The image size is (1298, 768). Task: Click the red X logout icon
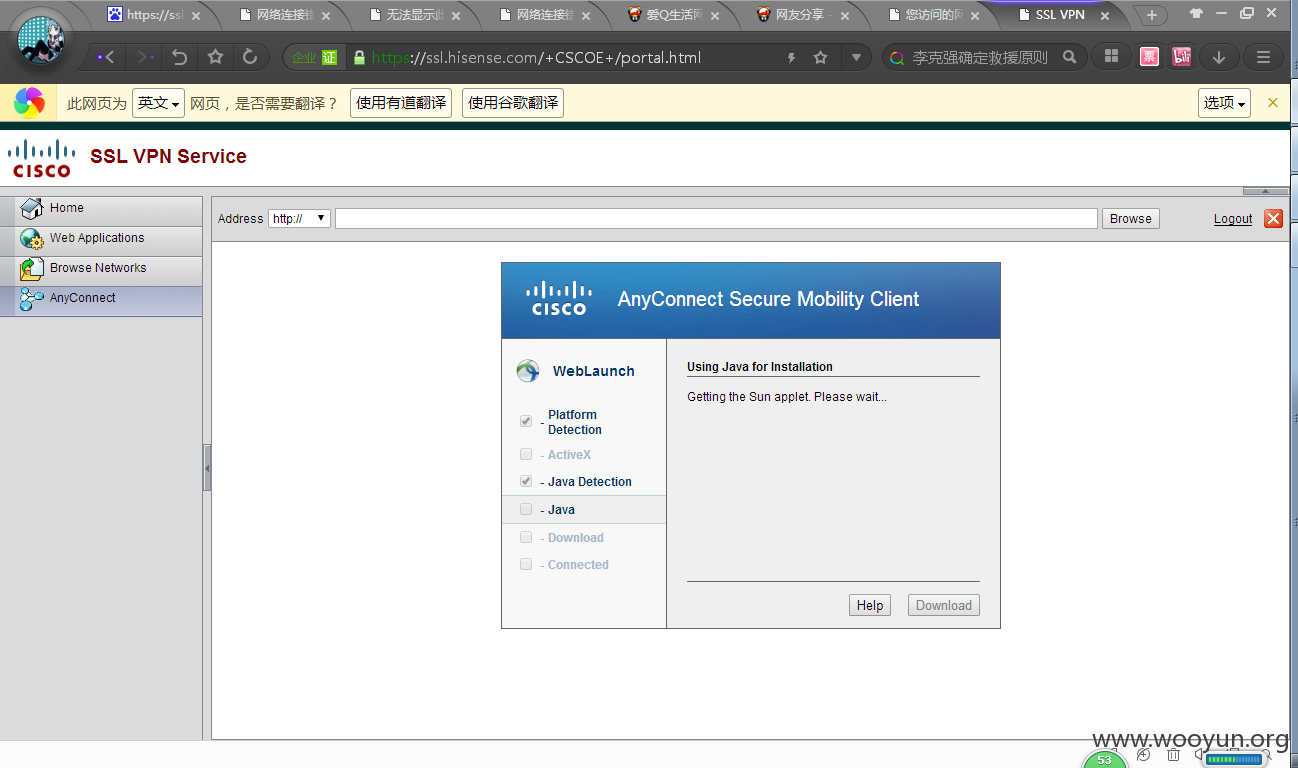tap(1273, 218)
